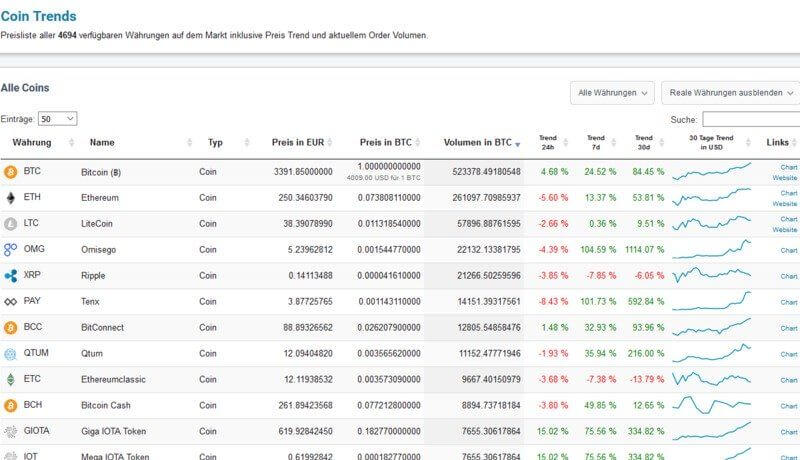The width and height of the screenshot is (800, 460).
Task: Click Bitcoin Cash 30-day trend sparkline
Action: (x=712, y=405)
